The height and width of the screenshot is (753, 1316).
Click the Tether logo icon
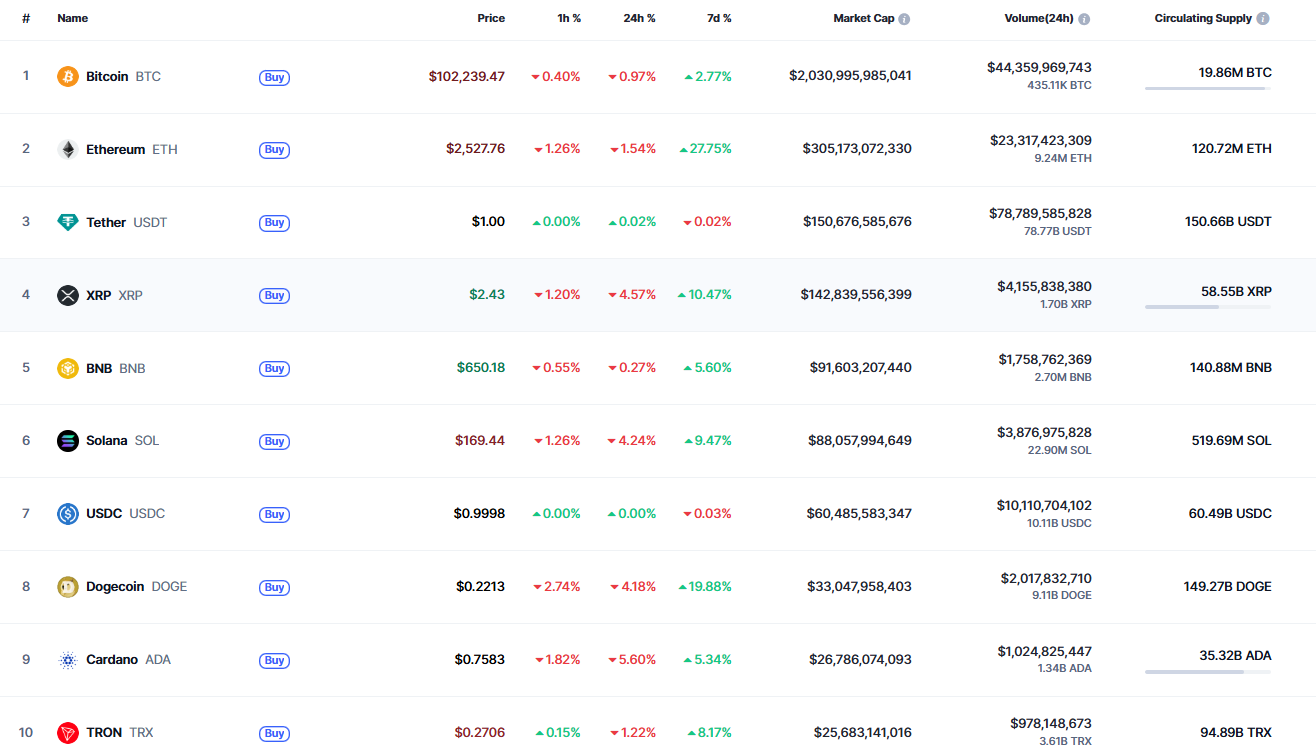[68, 223]
